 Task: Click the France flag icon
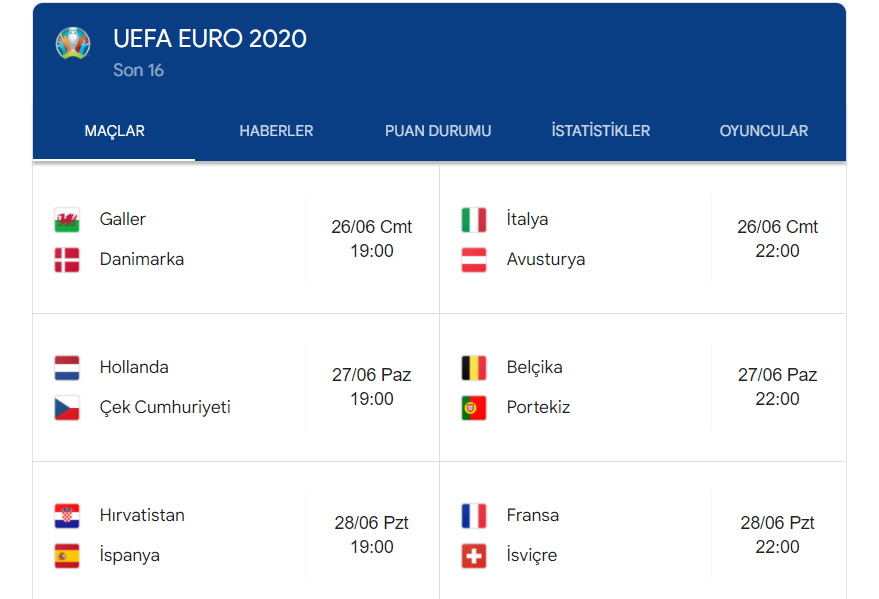click(x=474, y=516)
